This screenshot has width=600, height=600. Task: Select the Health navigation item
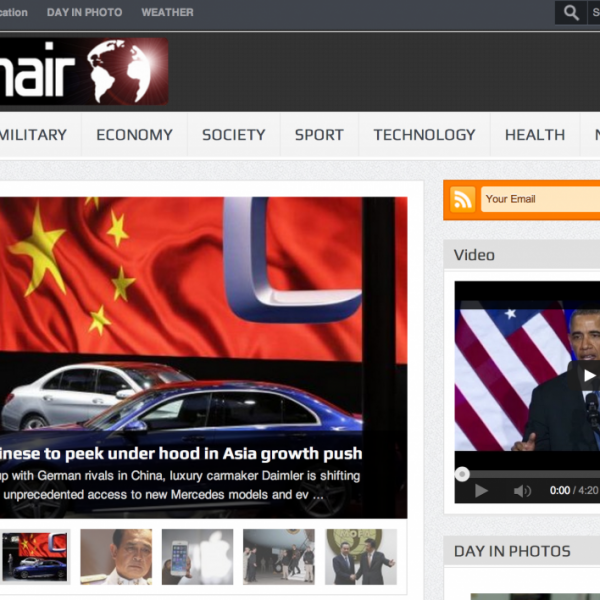point(534,135)
